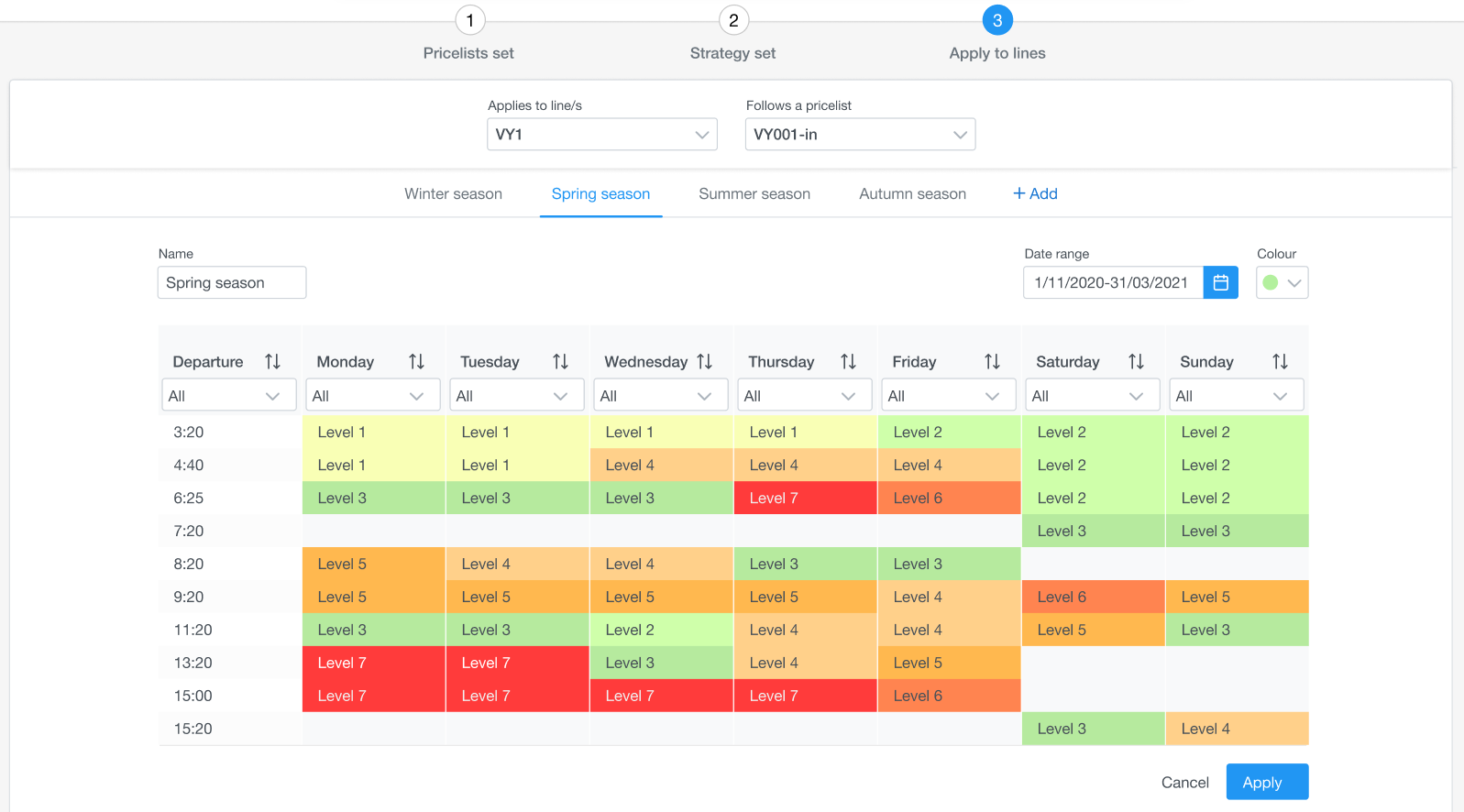
Task: Select the 7:20 departure time row
Action: tap(733, 531)
